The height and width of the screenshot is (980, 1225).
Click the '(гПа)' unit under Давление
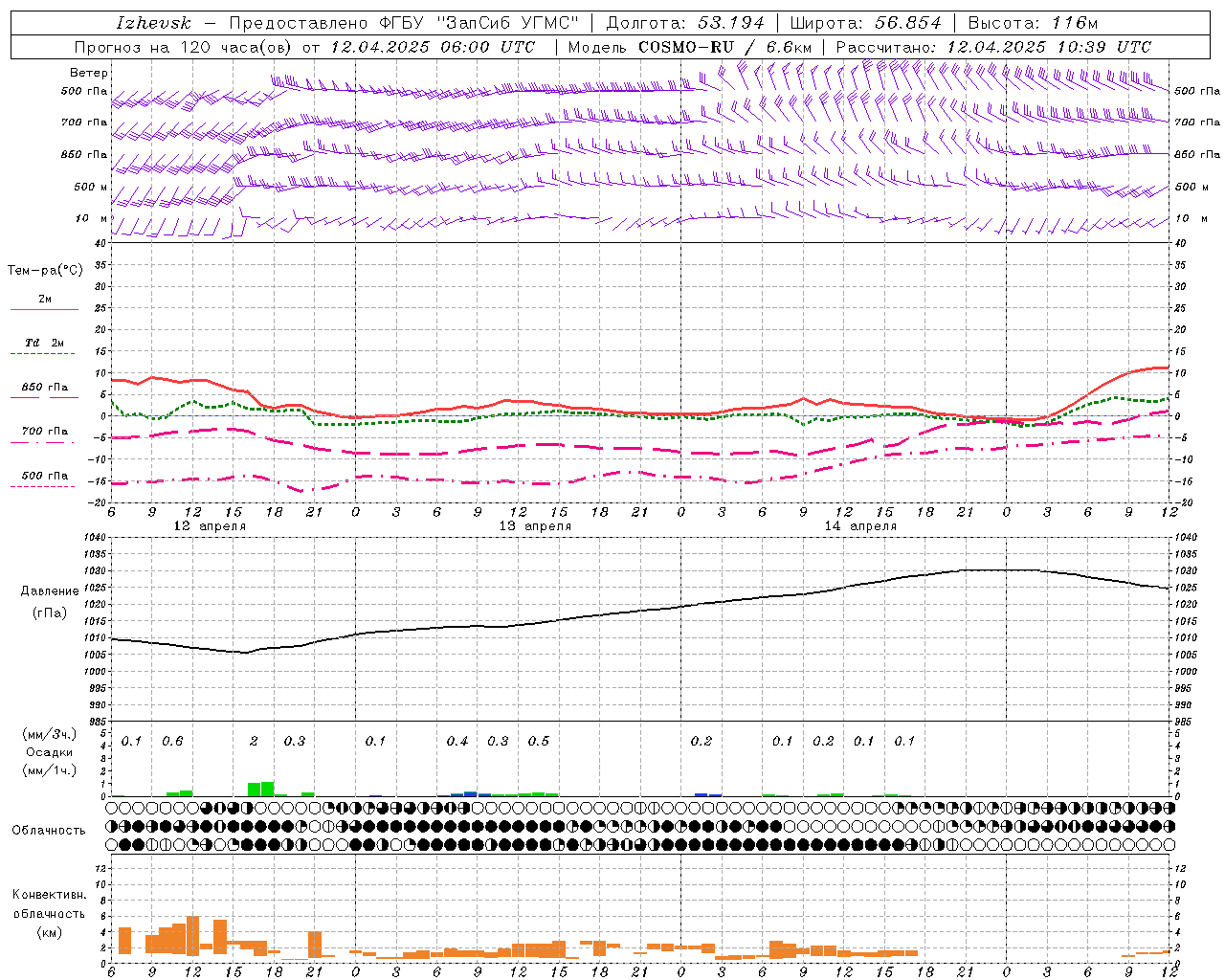point(49,613)
